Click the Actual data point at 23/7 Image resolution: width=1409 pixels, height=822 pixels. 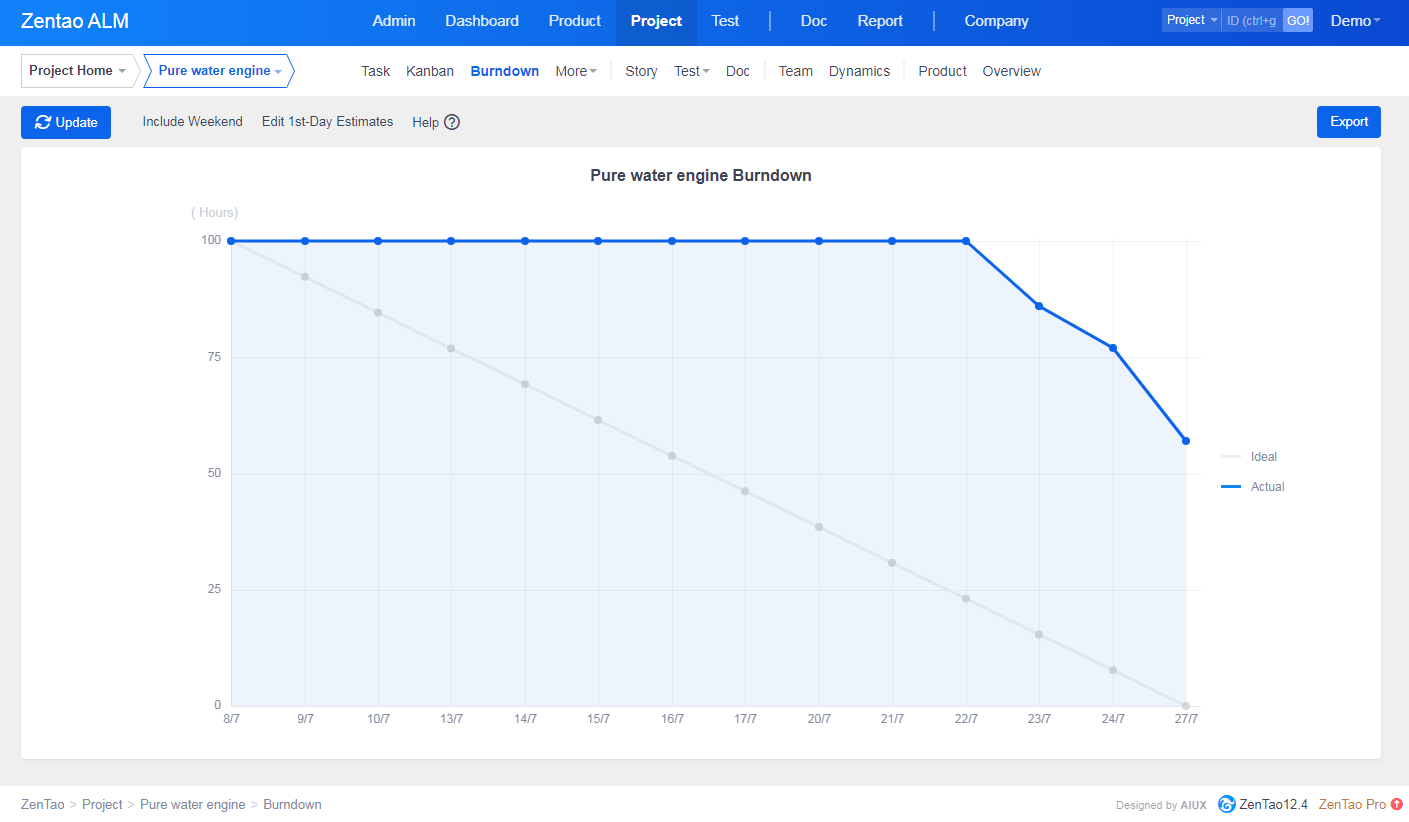(1039, 306)
